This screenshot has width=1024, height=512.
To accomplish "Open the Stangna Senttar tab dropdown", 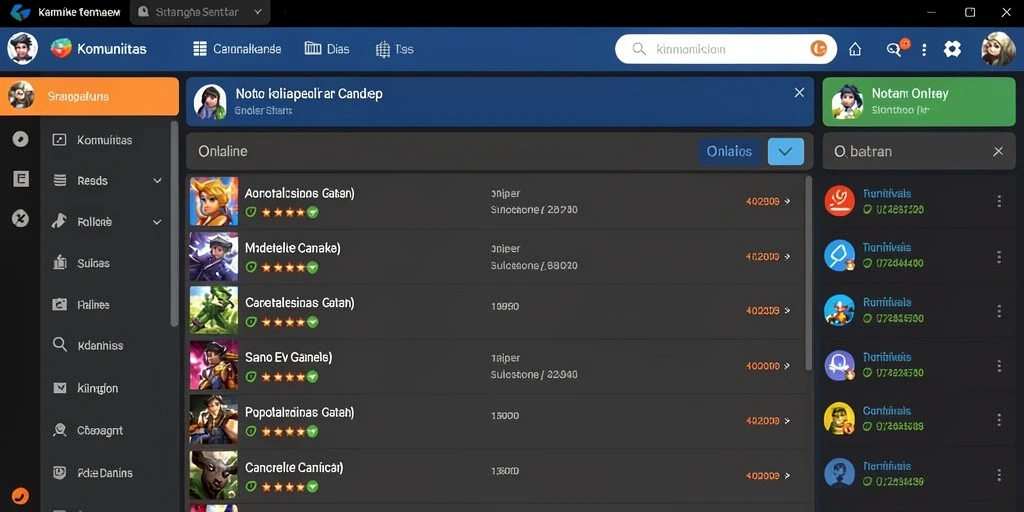I will pyautogui.click(x=257, y=12).
